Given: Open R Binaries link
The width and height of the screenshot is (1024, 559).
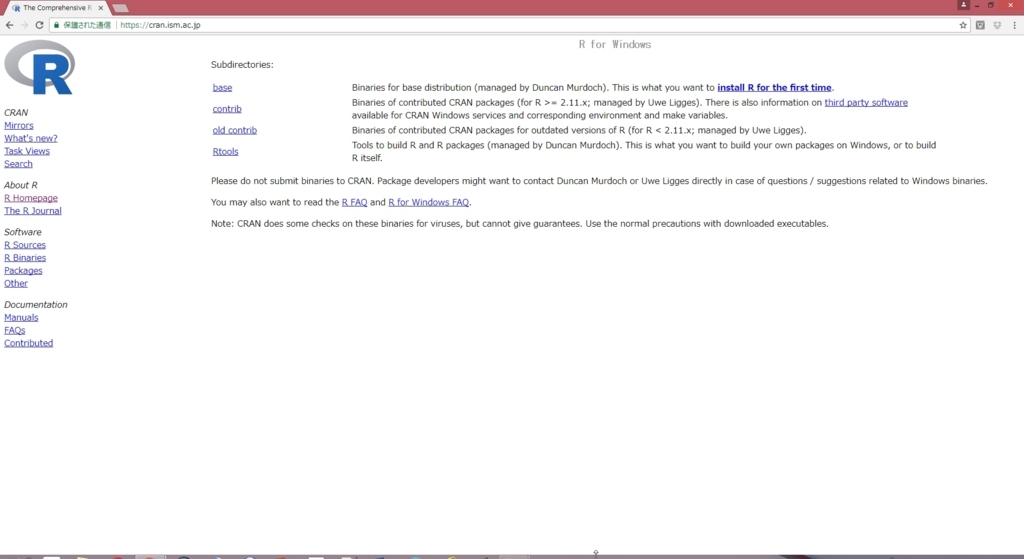Looking at the screenshot, I should coord(25,258).
